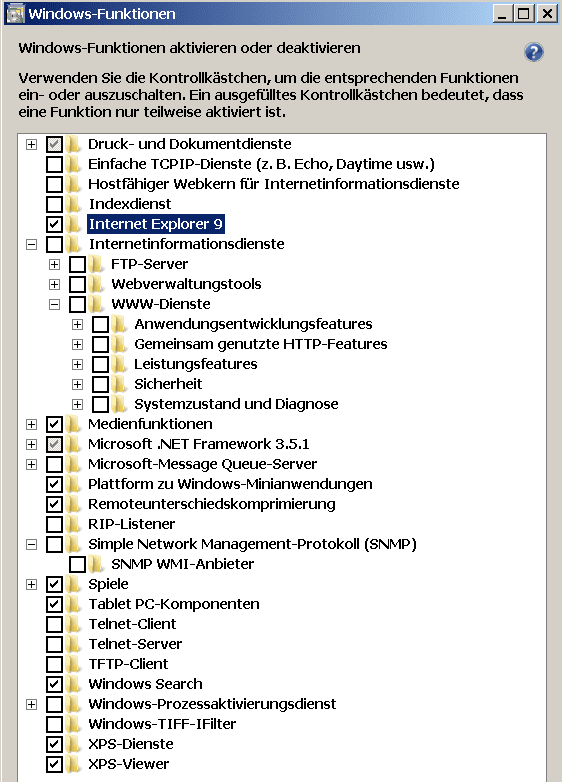Check the Telnet-Server checkbox
The width and height of the screenshot is (562, 782).
[x=54, y=644]
